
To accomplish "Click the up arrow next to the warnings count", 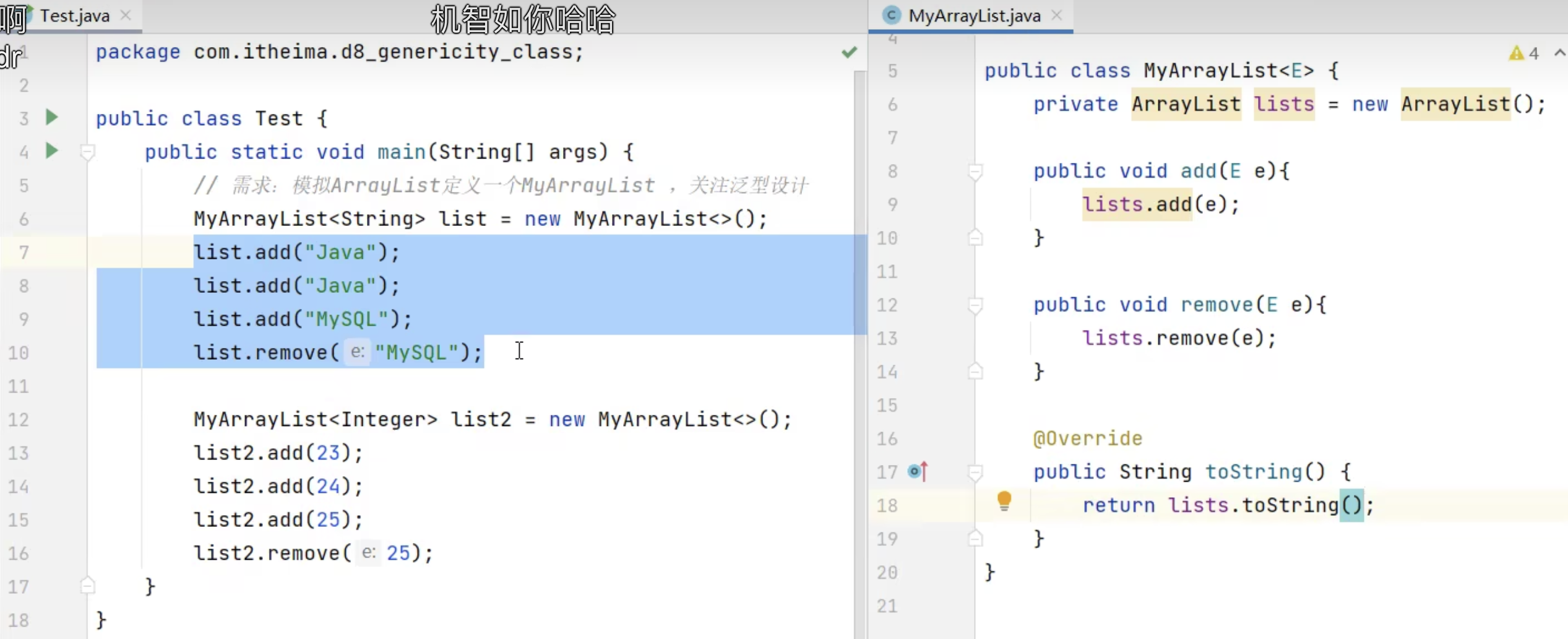I will pos(1560,53).
